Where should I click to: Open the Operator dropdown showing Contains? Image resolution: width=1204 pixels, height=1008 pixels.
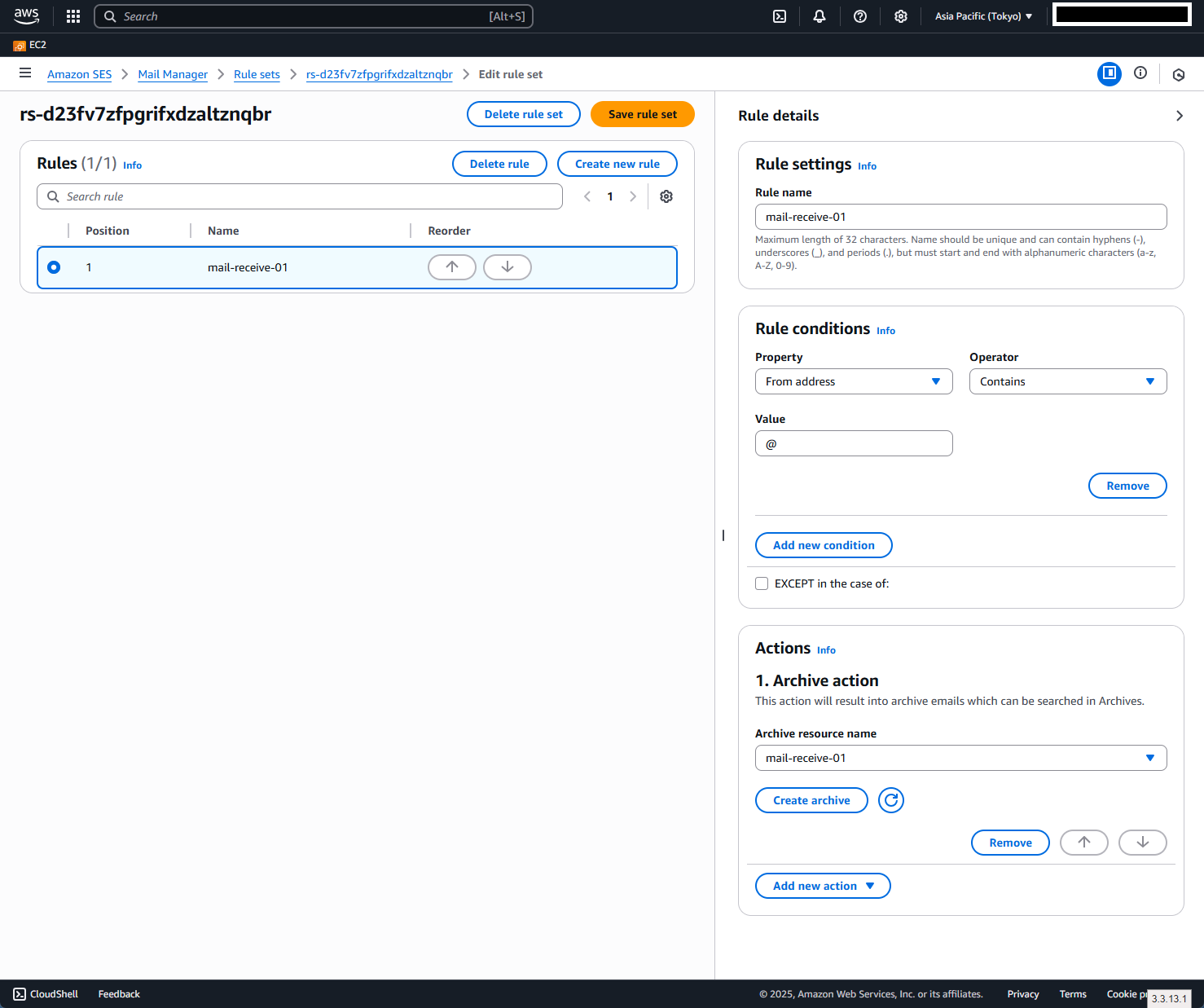pyautogui.click(x=1067, y=381)
